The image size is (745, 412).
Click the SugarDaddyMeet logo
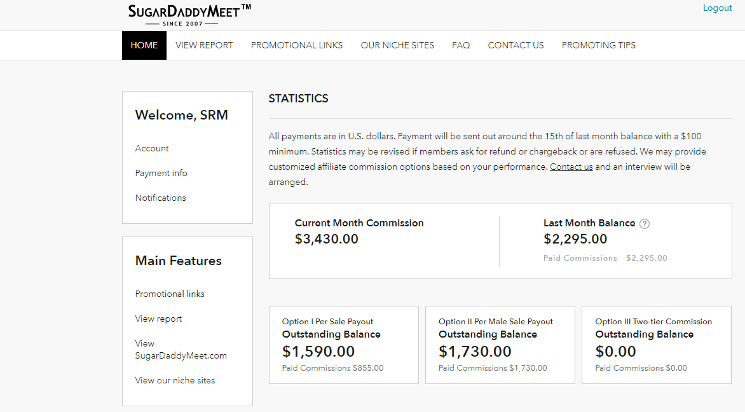click(189, 14)
